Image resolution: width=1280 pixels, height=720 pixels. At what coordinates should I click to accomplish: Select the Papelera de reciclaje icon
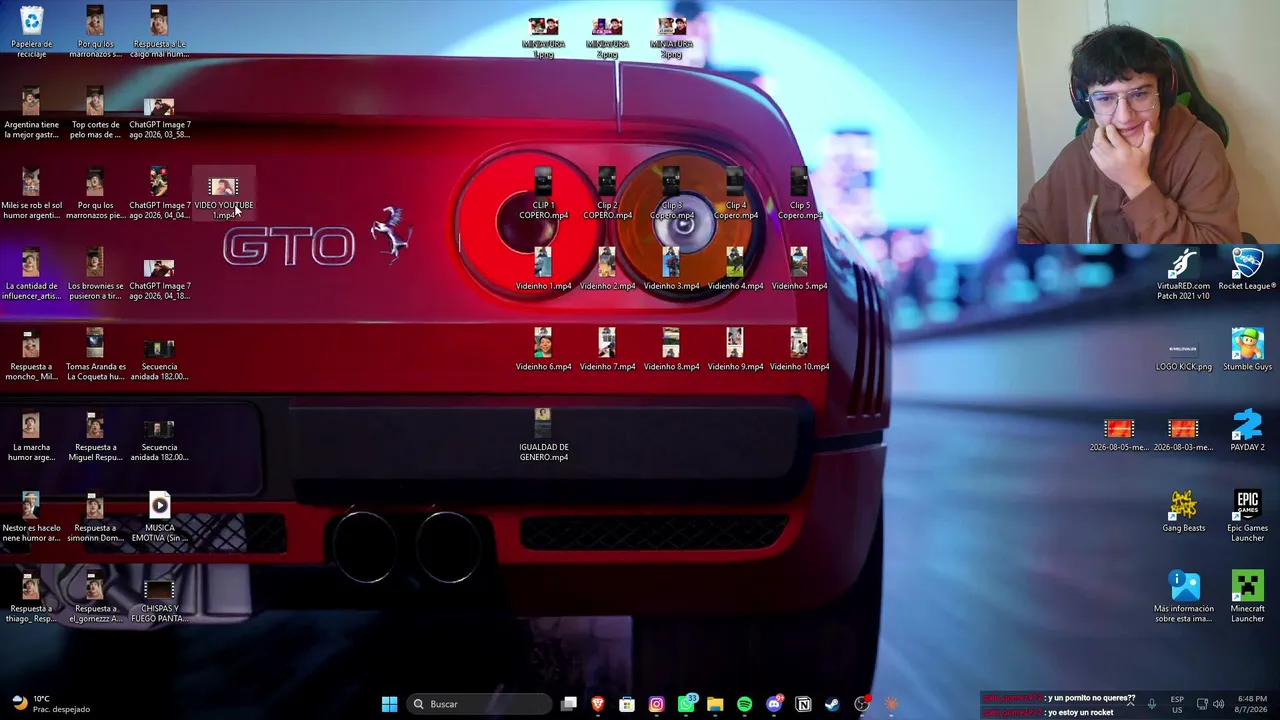[31, 32]
